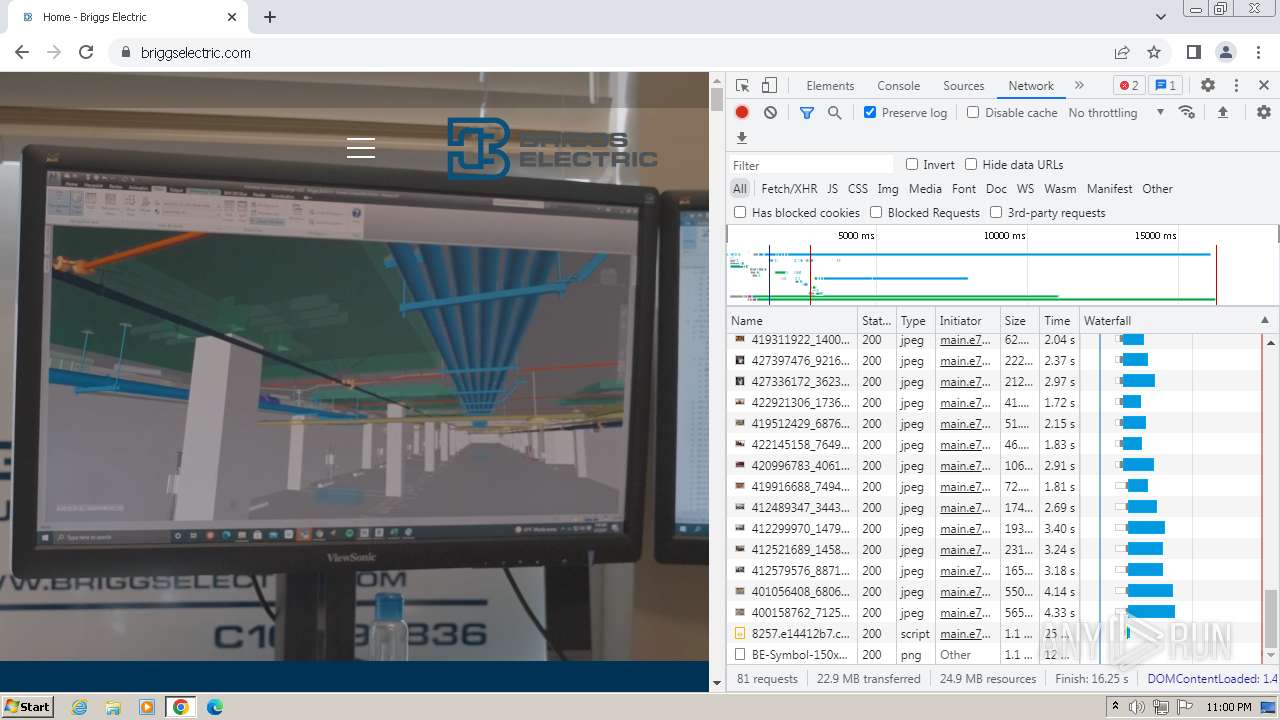
Task: Open the DevTools settings gear
Action: click(1208, 86)
